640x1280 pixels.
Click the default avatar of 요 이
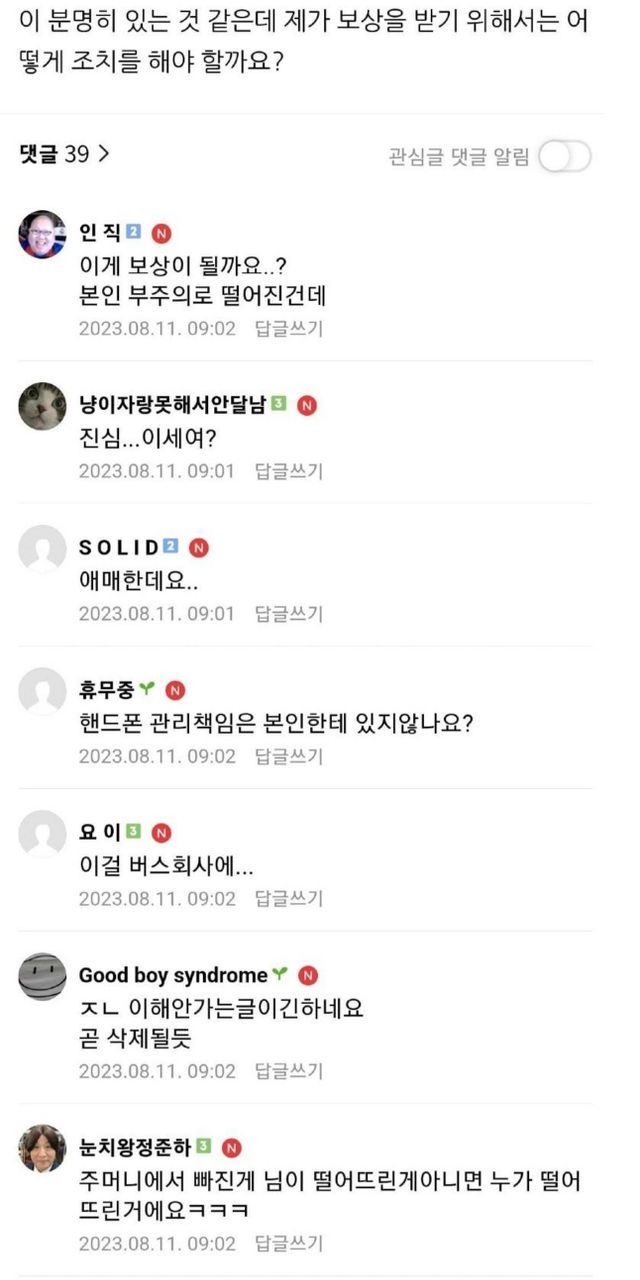[42, 834]
